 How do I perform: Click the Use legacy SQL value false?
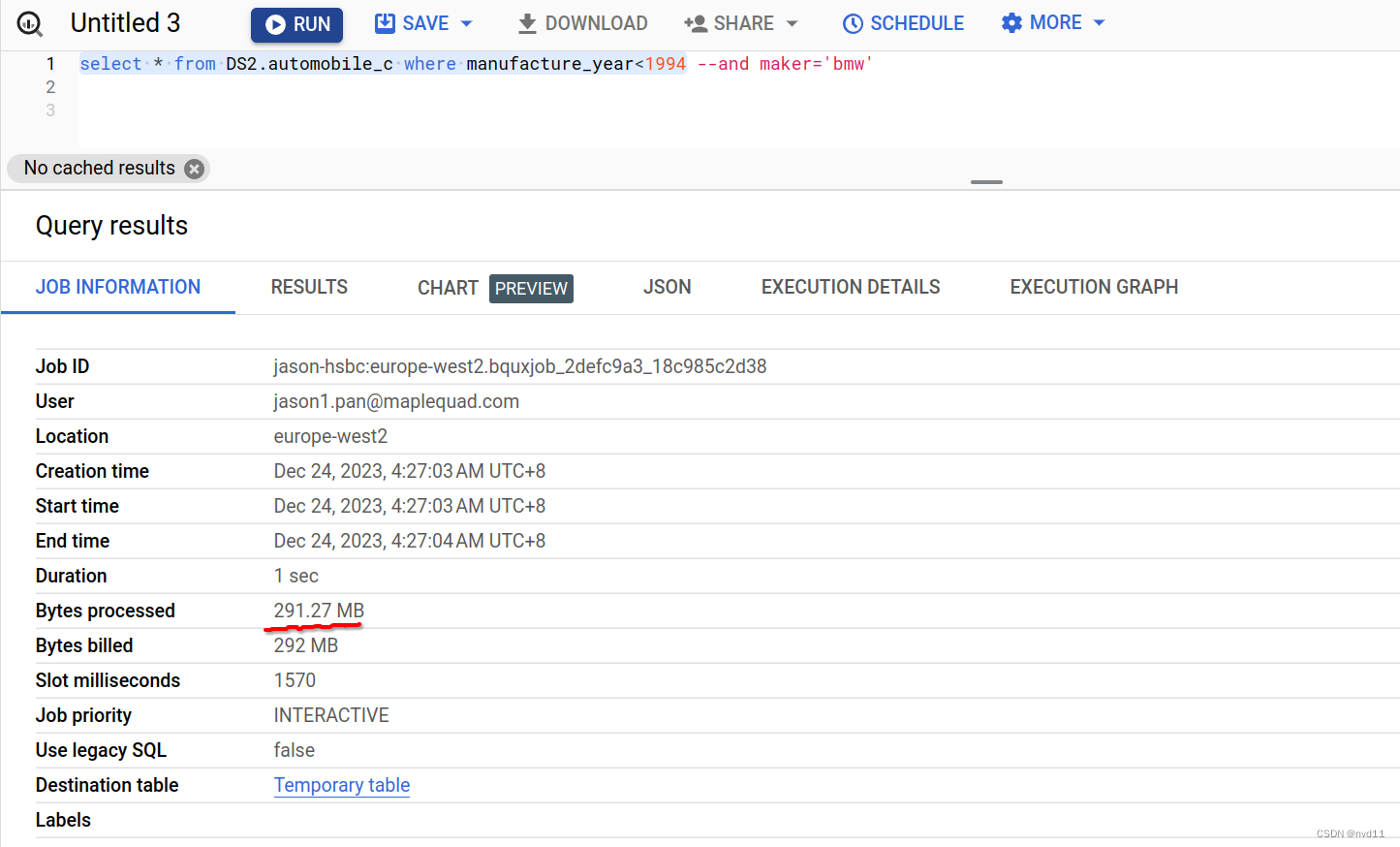tap(295, 750)
